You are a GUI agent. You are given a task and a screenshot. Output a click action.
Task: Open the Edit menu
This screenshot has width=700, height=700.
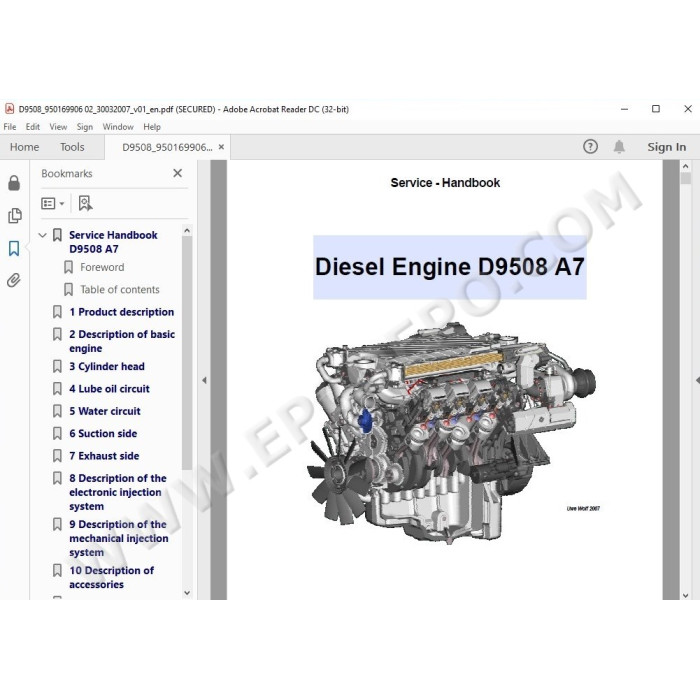pyautogui.click(x=33, y=127)
